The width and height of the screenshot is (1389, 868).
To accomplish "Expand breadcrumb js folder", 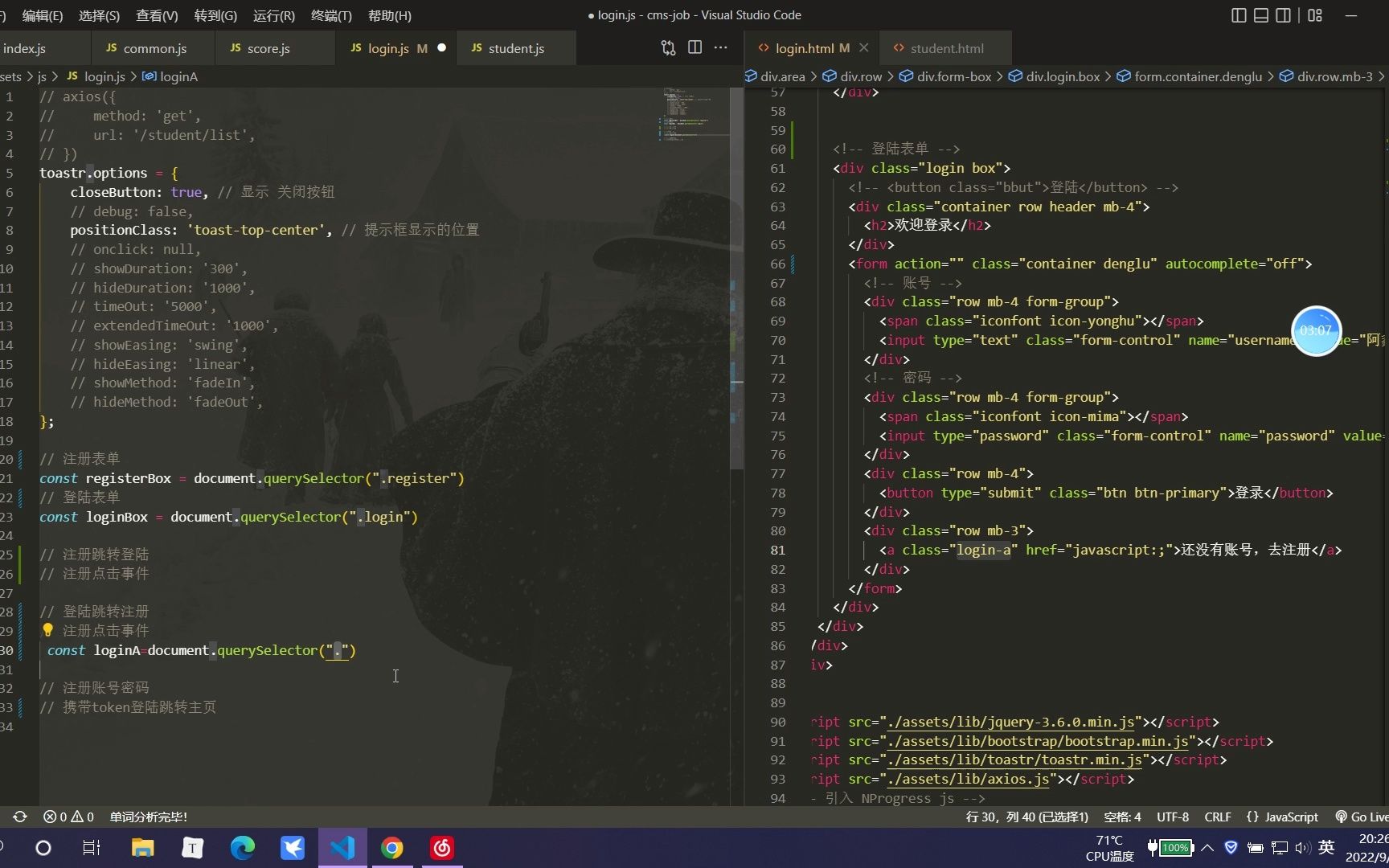I will tap(42, 76).
